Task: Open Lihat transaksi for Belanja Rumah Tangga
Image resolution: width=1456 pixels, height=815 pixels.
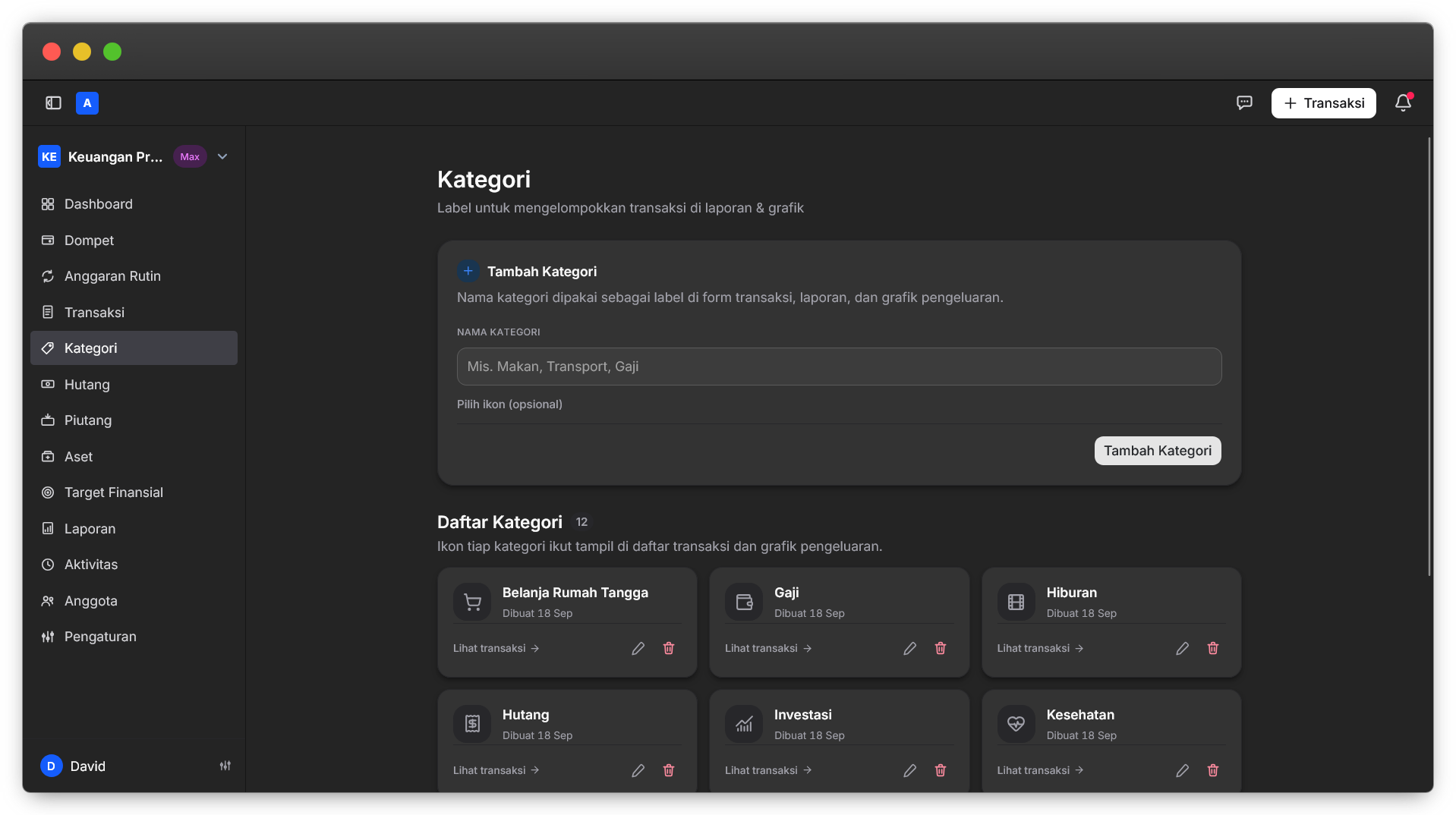Action: 496,649
